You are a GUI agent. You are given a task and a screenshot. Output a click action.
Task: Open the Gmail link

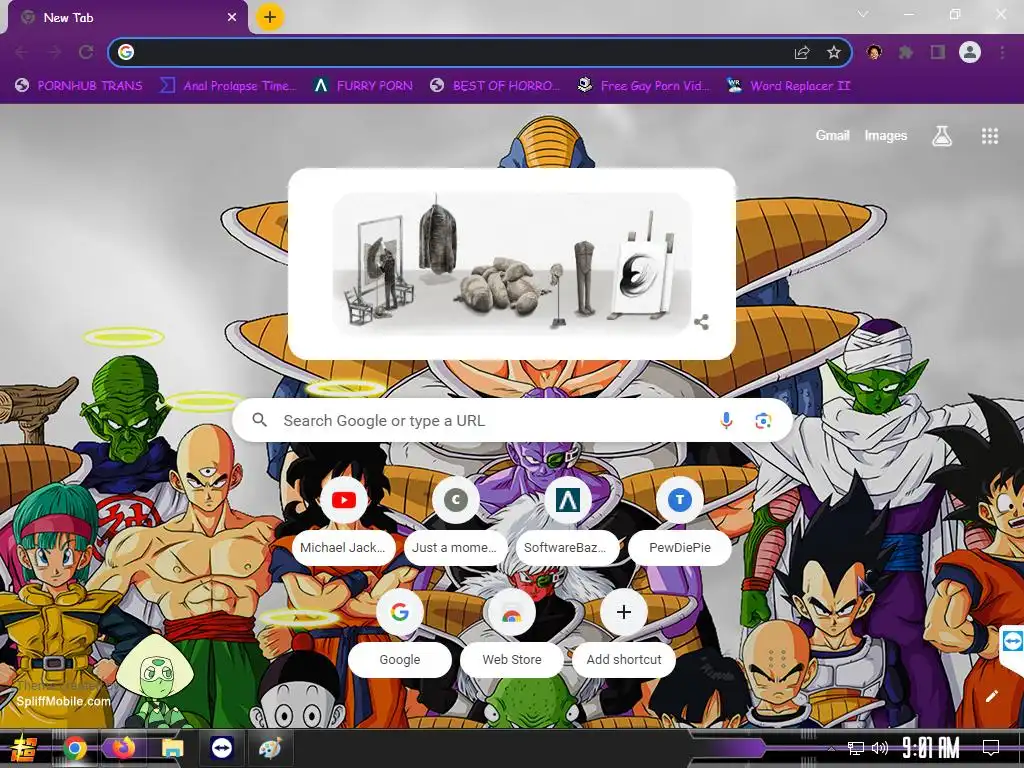pyautogui.click(x=832, y=135)
